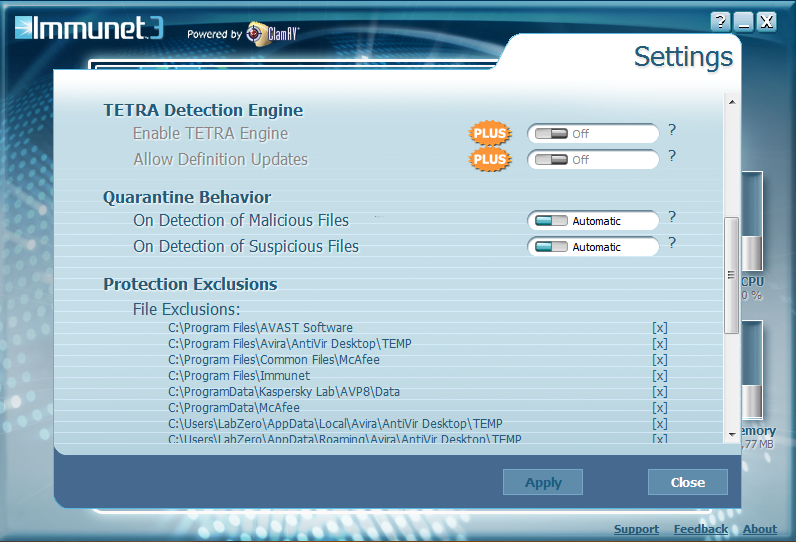
Task: Select Program Files\Avira\AntiVir Desktop\TEMP path
Action: (x=290, y=344)
